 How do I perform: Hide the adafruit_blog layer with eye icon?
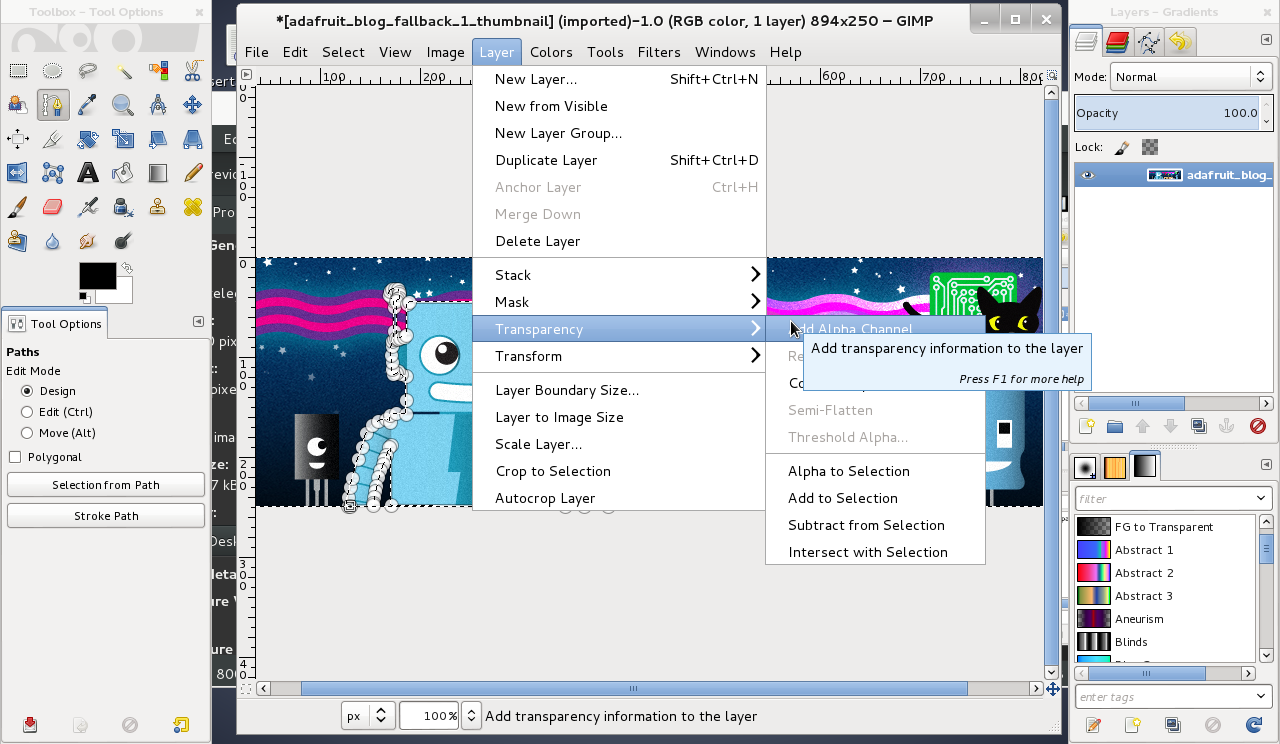coord(1088,175)
